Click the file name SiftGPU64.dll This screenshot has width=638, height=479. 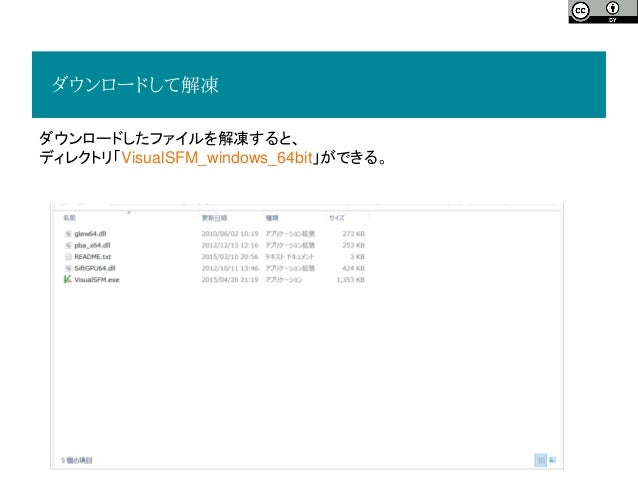point(95,268)
